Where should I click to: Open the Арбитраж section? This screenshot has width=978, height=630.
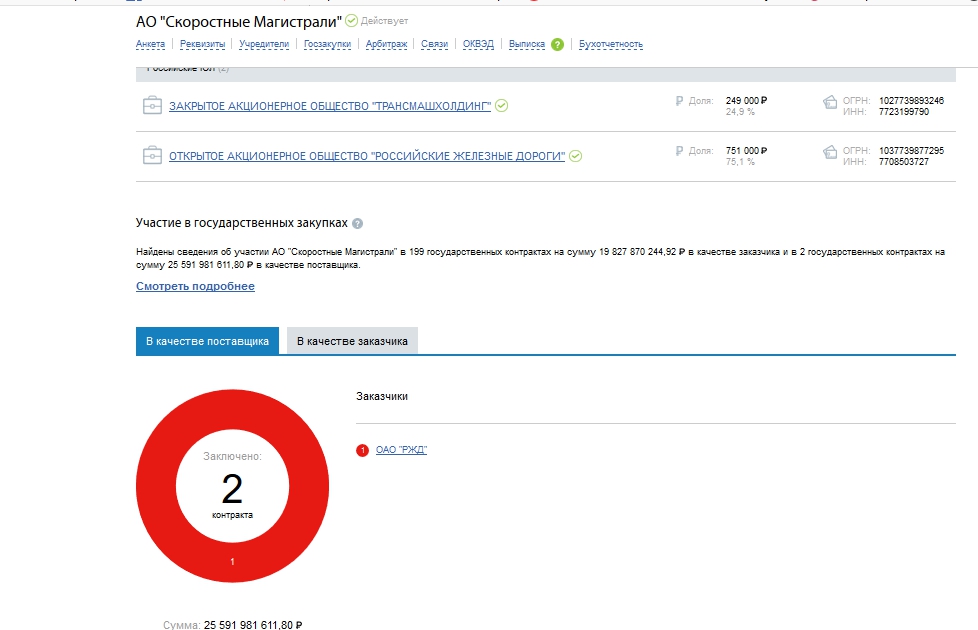pos(386,44)
